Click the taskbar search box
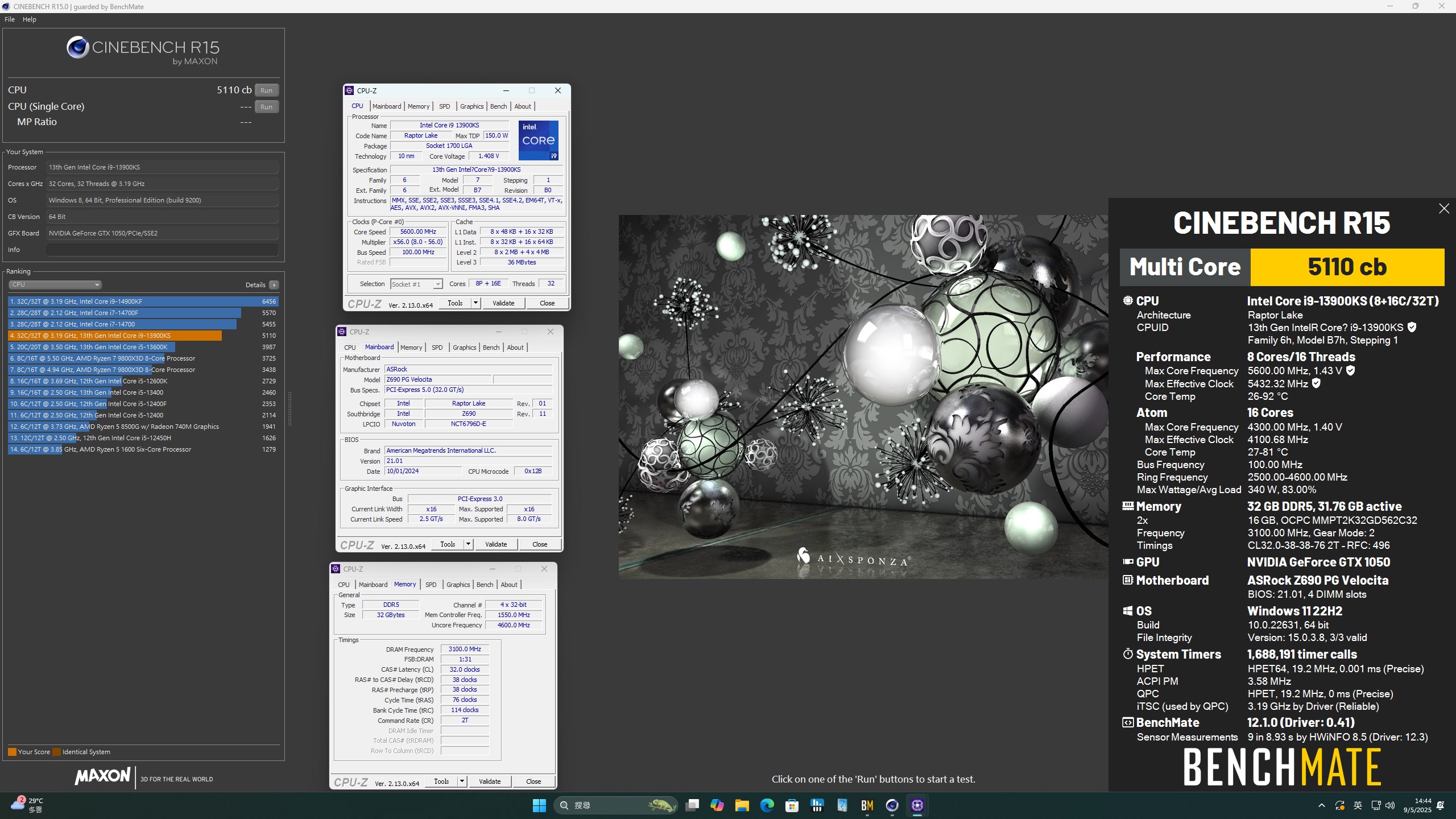The width and height of the screenshot is (1456, 819). click(615, 805)
